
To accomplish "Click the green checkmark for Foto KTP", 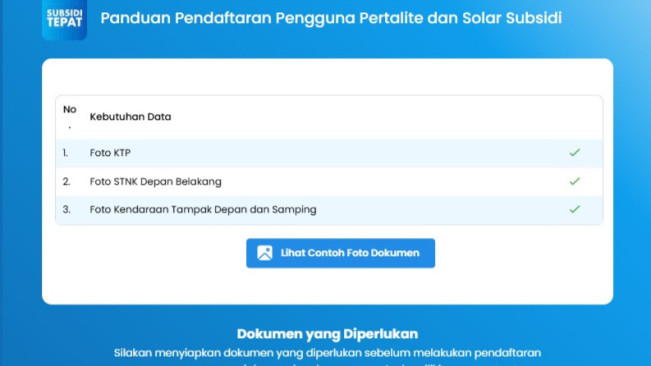I will (x=575, y=153).
